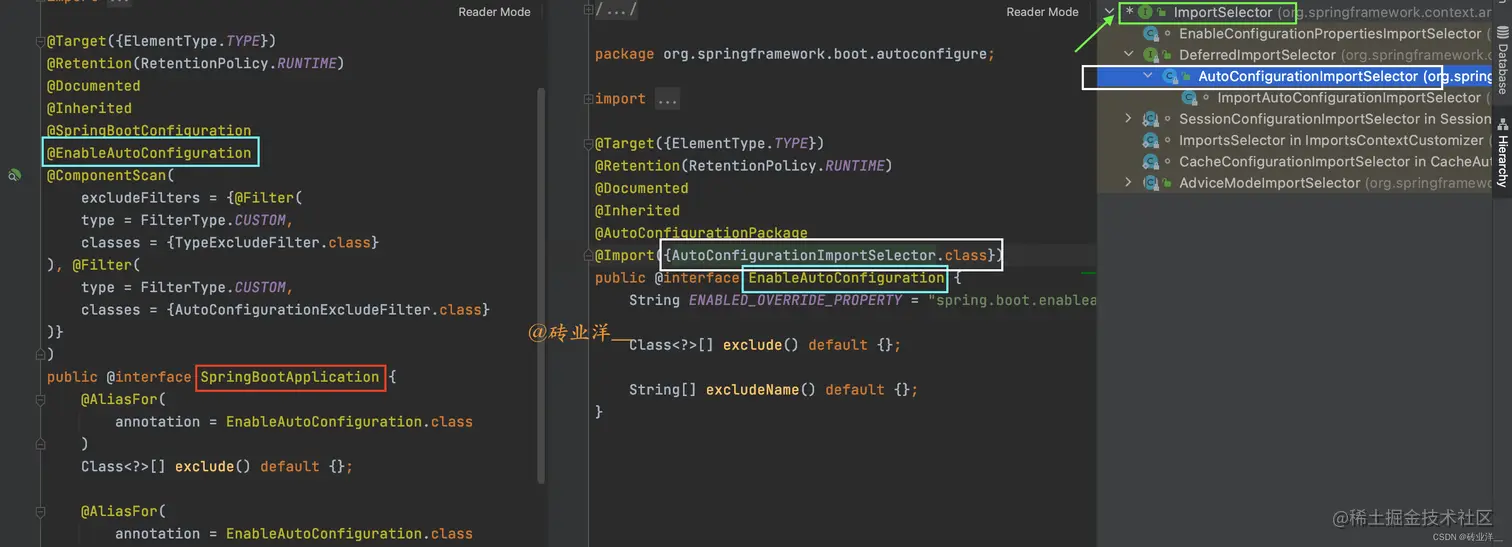This screenshot has height=547, width=1512.
Task: Open the Database tool window tab
Action: pos(1502,60)
